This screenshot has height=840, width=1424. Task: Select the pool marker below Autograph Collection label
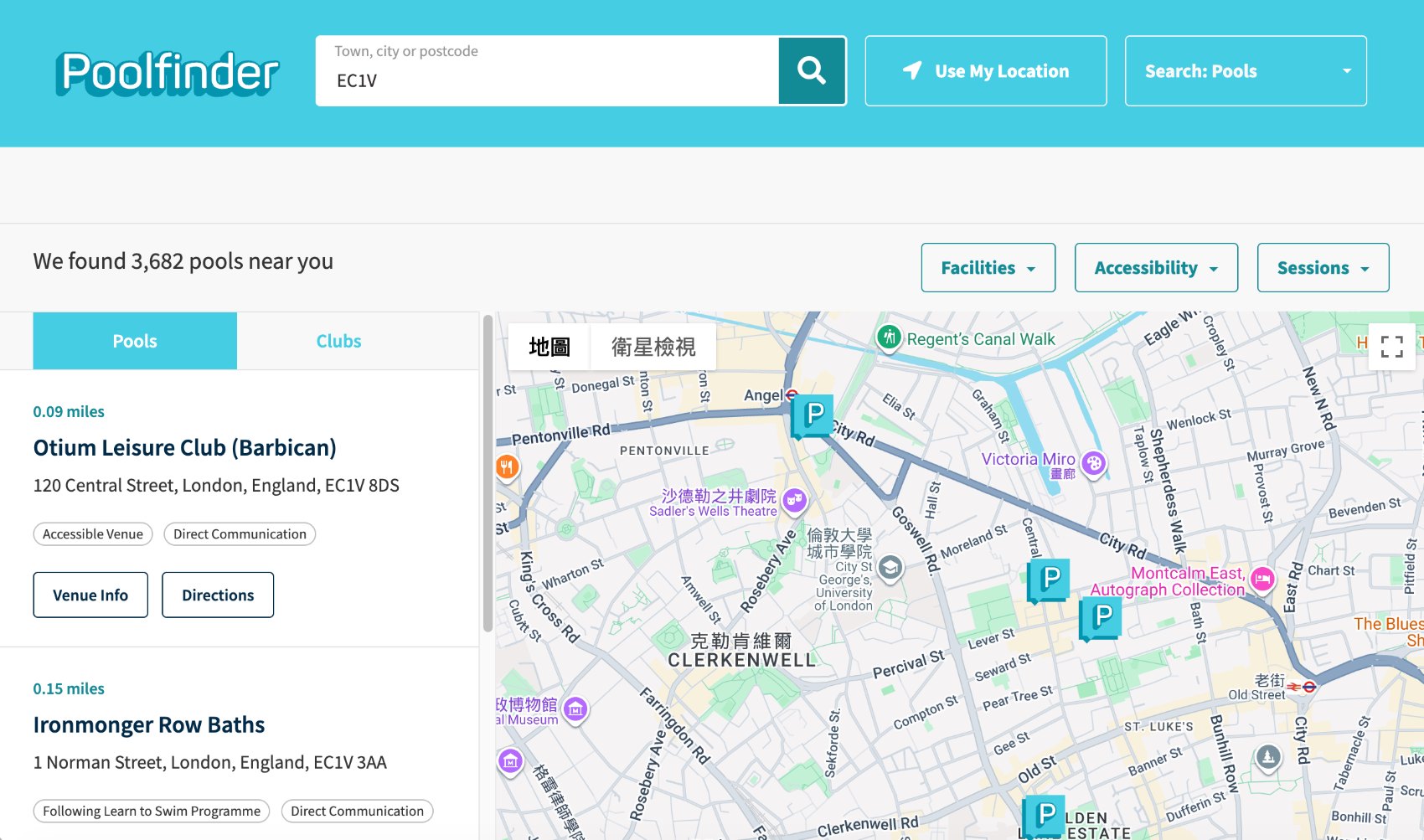(x=1101, y=619)
